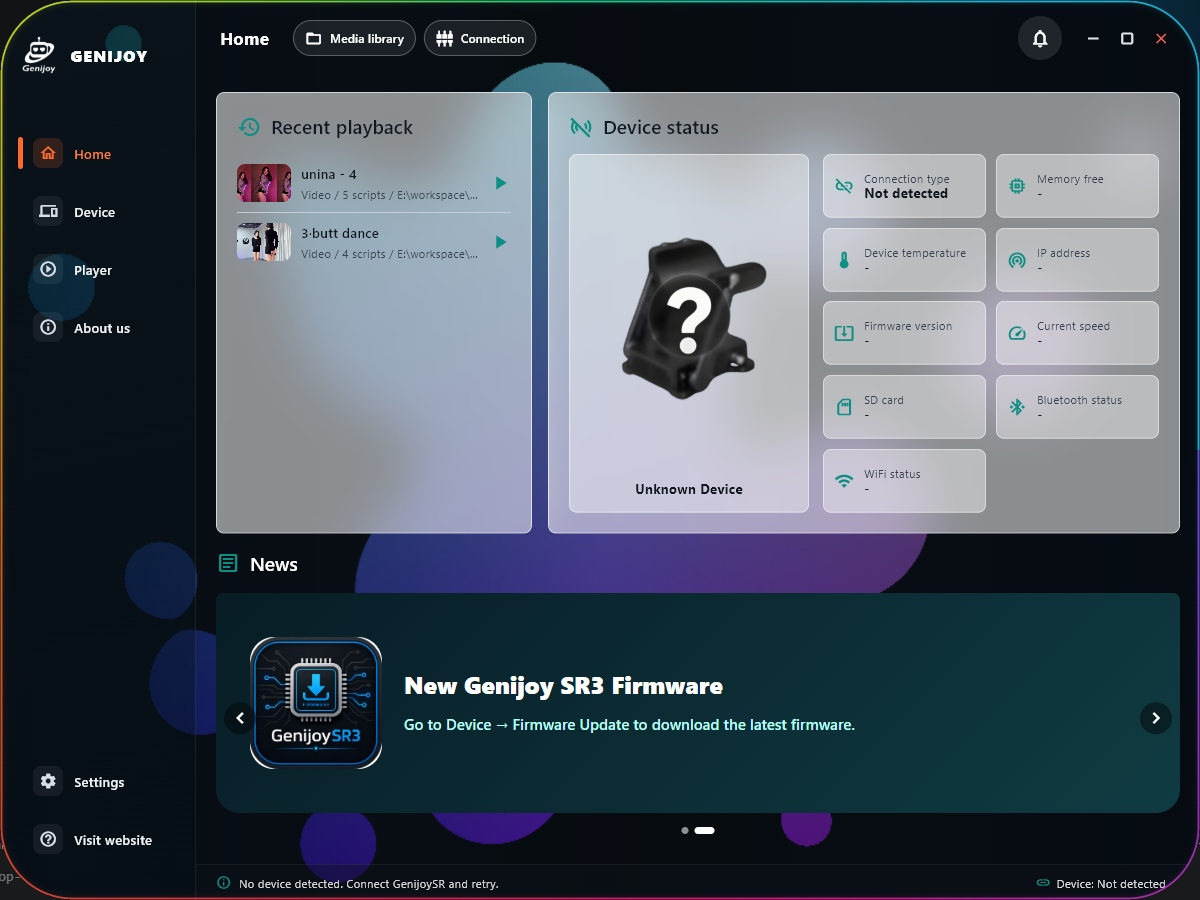This screenshot has width=1200, height=900.
Task: Select the unina - 4 thumbnail
Action: pos(264,183)
